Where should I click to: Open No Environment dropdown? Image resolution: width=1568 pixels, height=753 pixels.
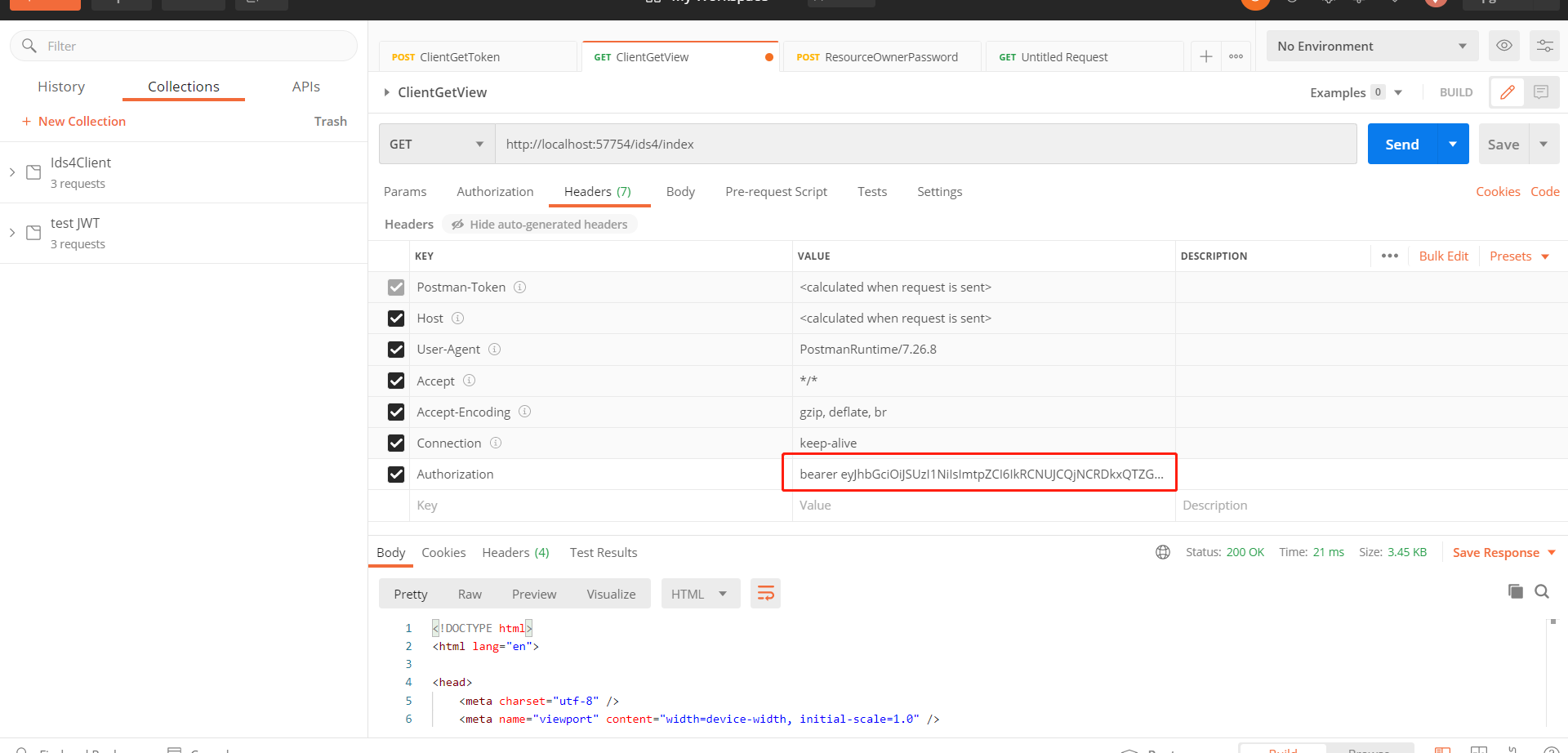[1372, 46]
